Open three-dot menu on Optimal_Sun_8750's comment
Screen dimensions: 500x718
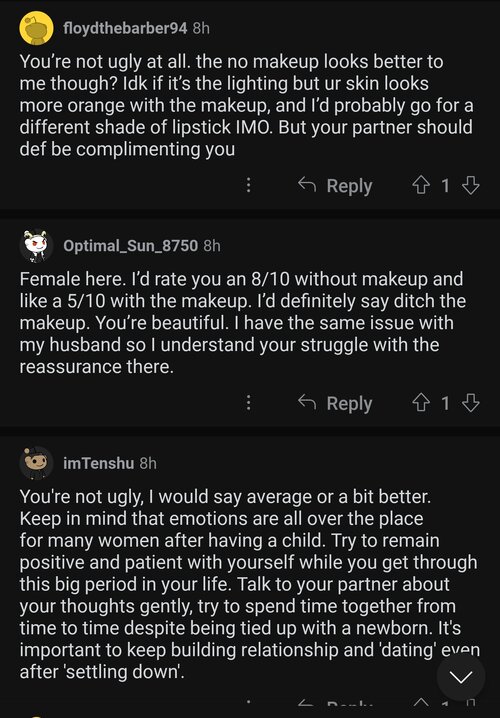point(248,403)
